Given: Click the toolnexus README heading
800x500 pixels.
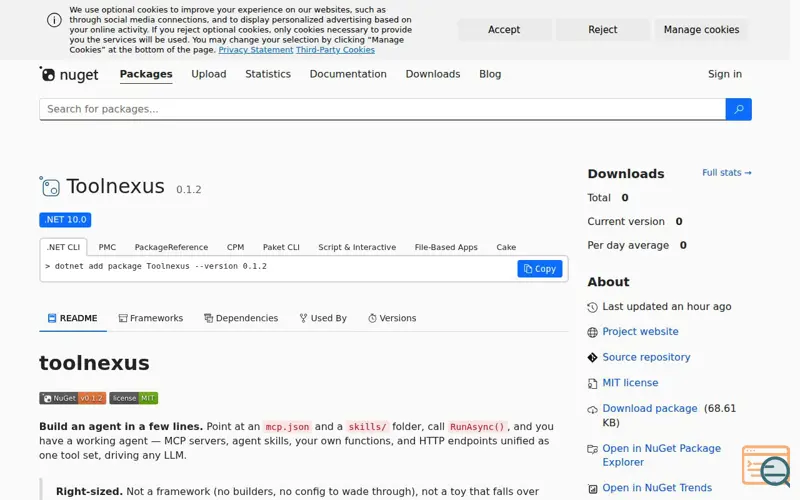Looking at the screenshot, I should click(x=94, y=363).
